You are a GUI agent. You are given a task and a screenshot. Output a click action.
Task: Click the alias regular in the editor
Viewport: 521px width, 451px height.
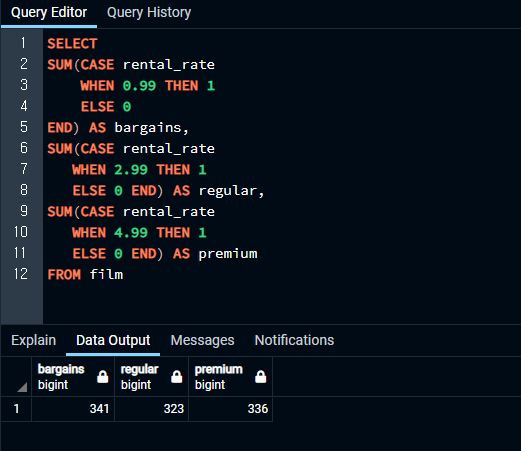click(227, 191)
